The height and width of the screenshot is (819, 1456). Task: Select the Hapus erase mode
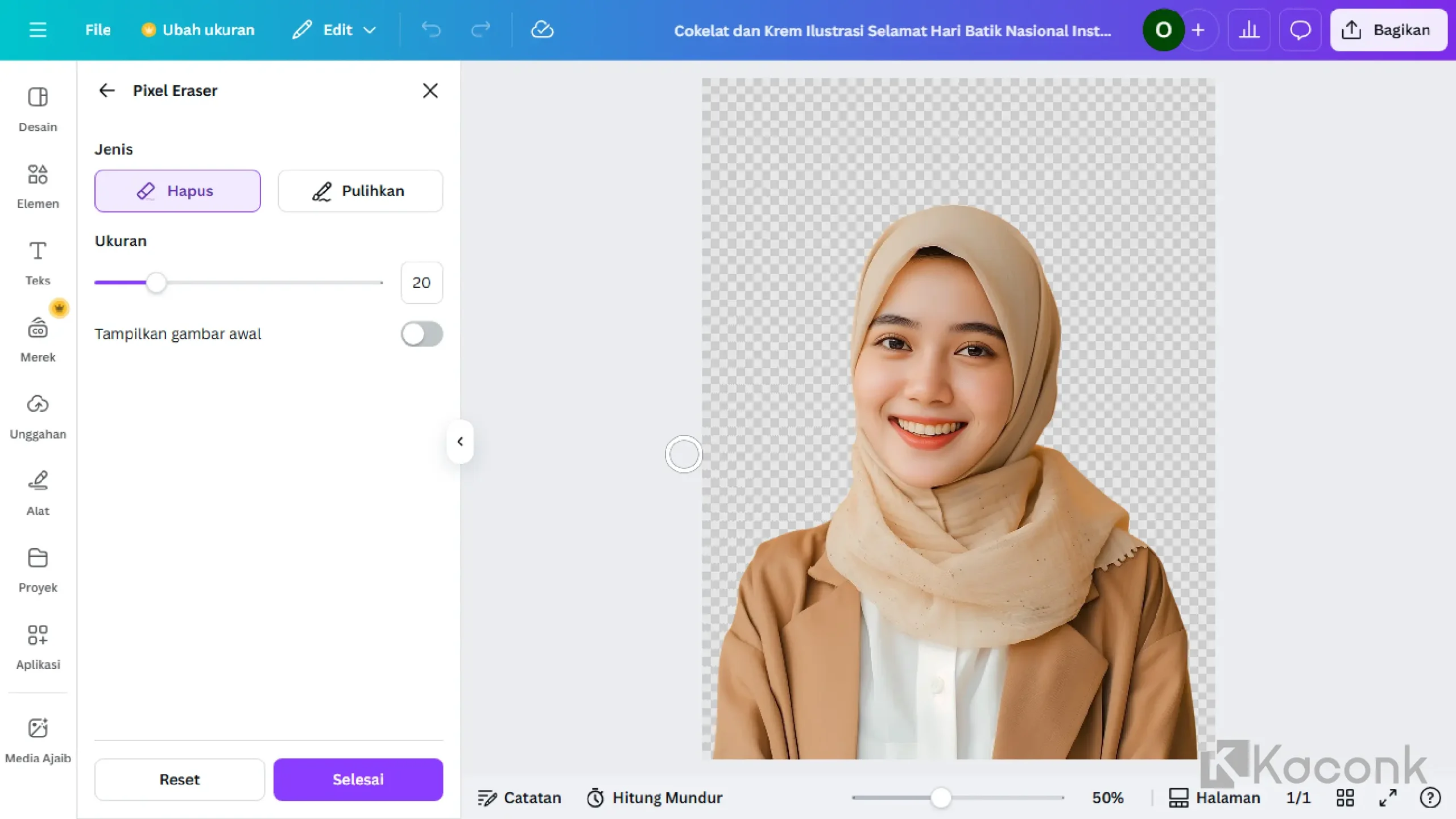click(177, 191)
